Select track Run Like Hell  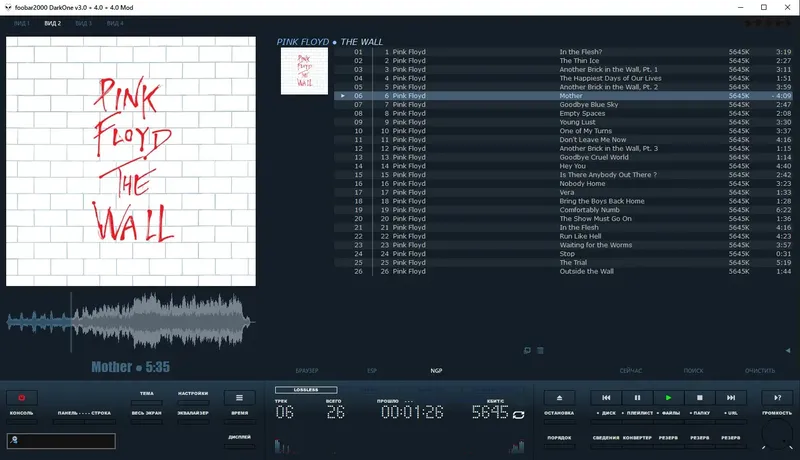[563, 236]
